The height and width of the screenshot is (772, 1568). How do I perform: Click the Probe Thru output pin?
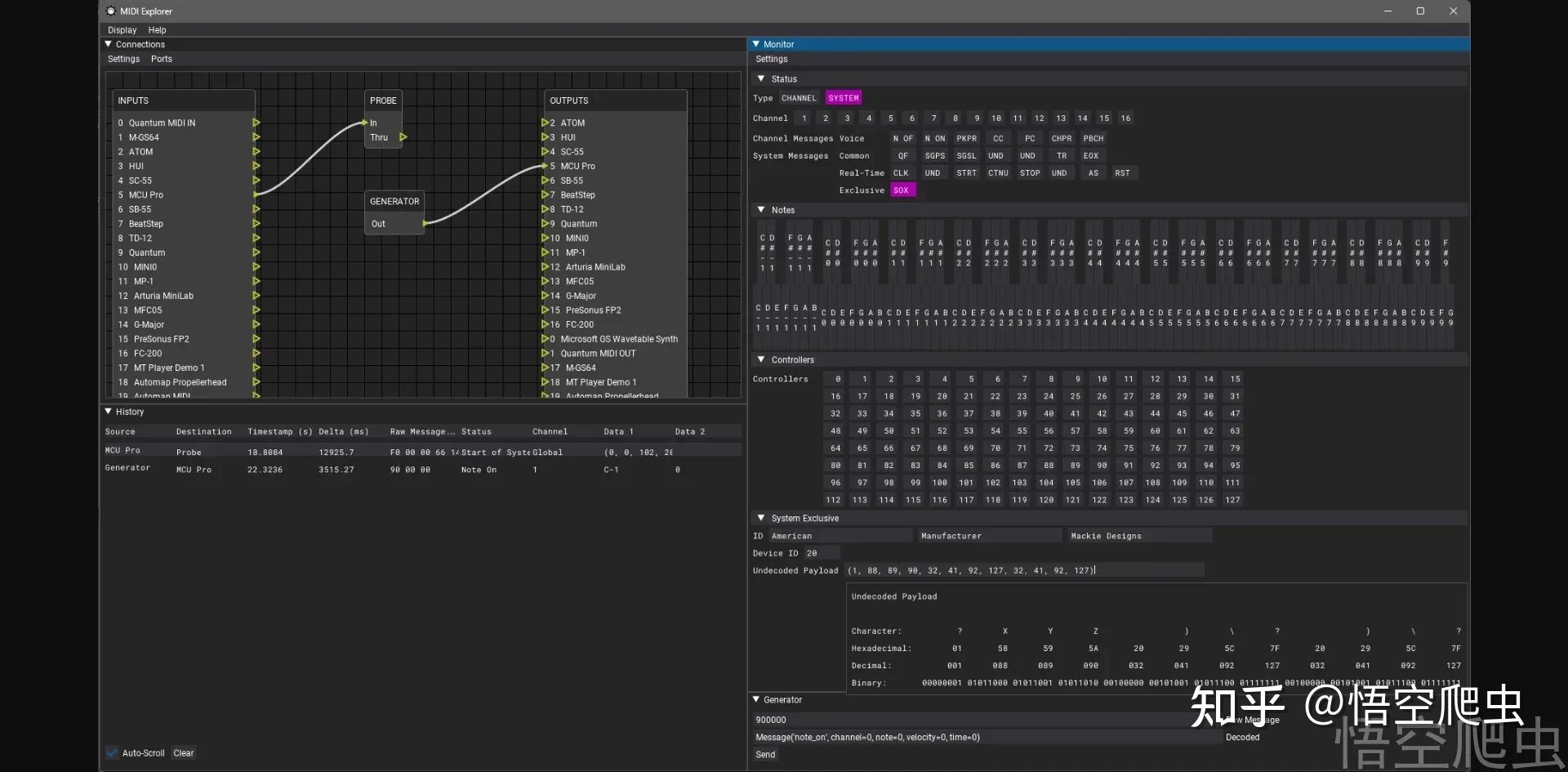(403, 137)
